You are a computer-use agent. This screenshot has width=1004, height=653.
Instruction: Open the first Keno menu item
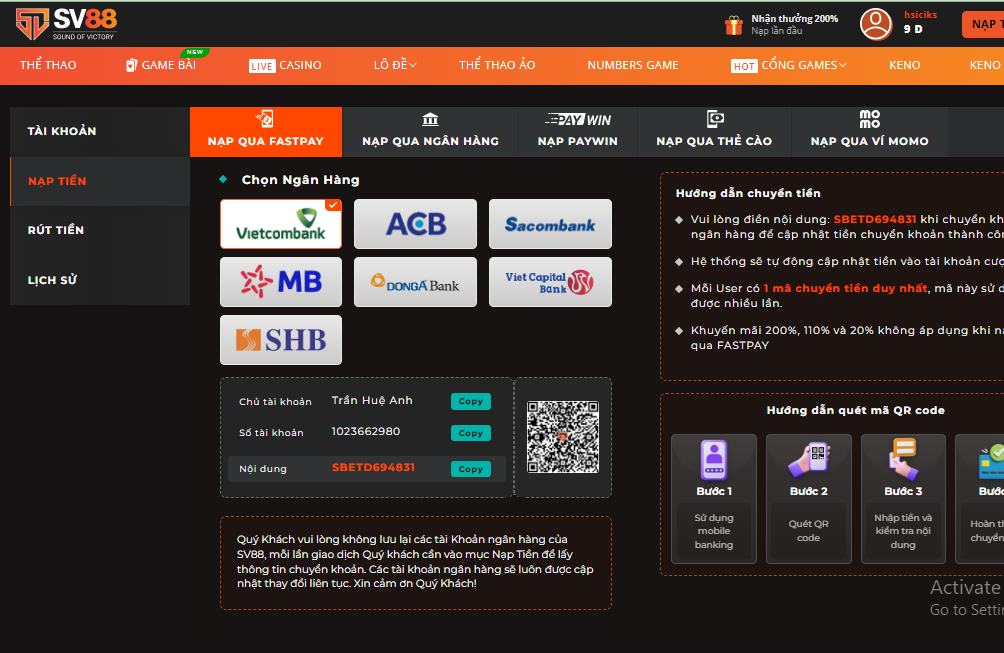(905, 65)
